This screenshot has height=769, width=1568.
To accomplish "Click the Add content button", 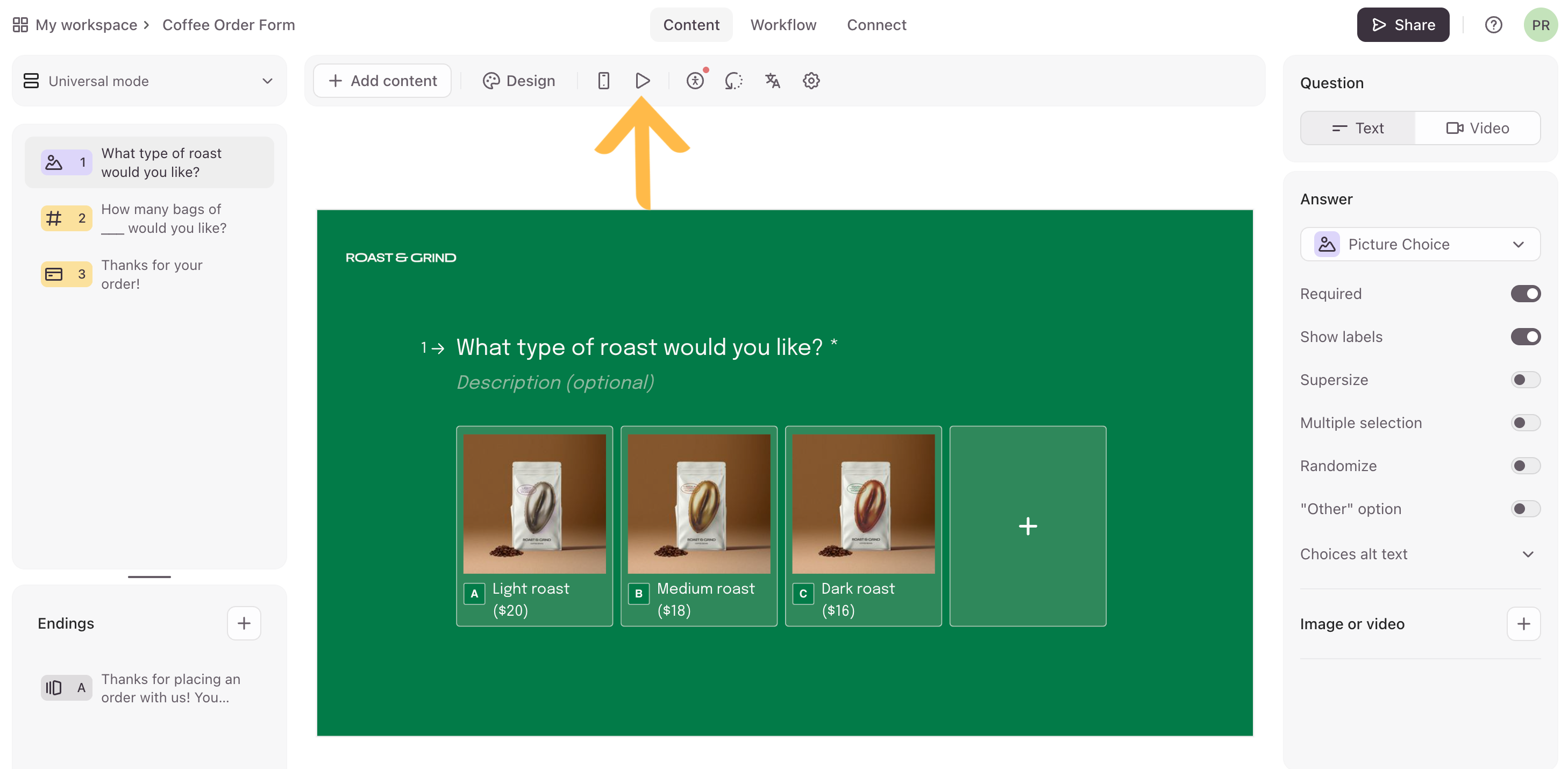I will pos(382,81).
